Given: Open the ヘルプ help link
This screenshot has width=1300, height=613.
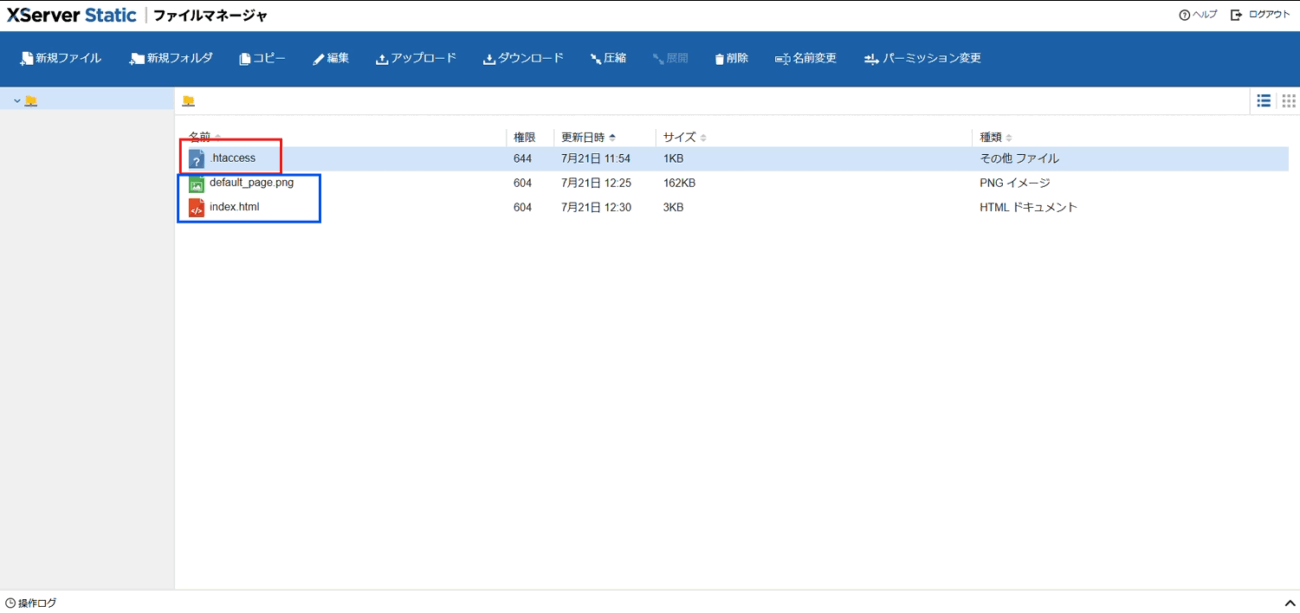Looking at the screenshot, I should 1198,15.
